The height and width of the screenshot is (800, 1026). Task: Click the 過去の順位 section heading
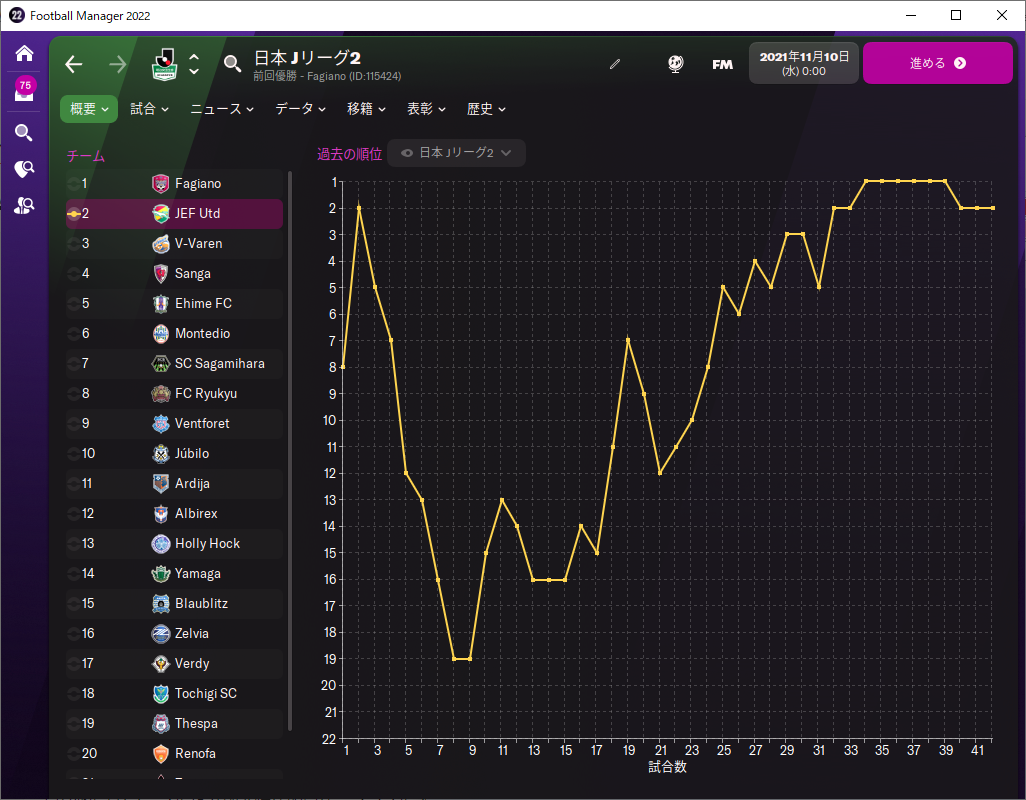pyautogui.click(x=349, y=154)
